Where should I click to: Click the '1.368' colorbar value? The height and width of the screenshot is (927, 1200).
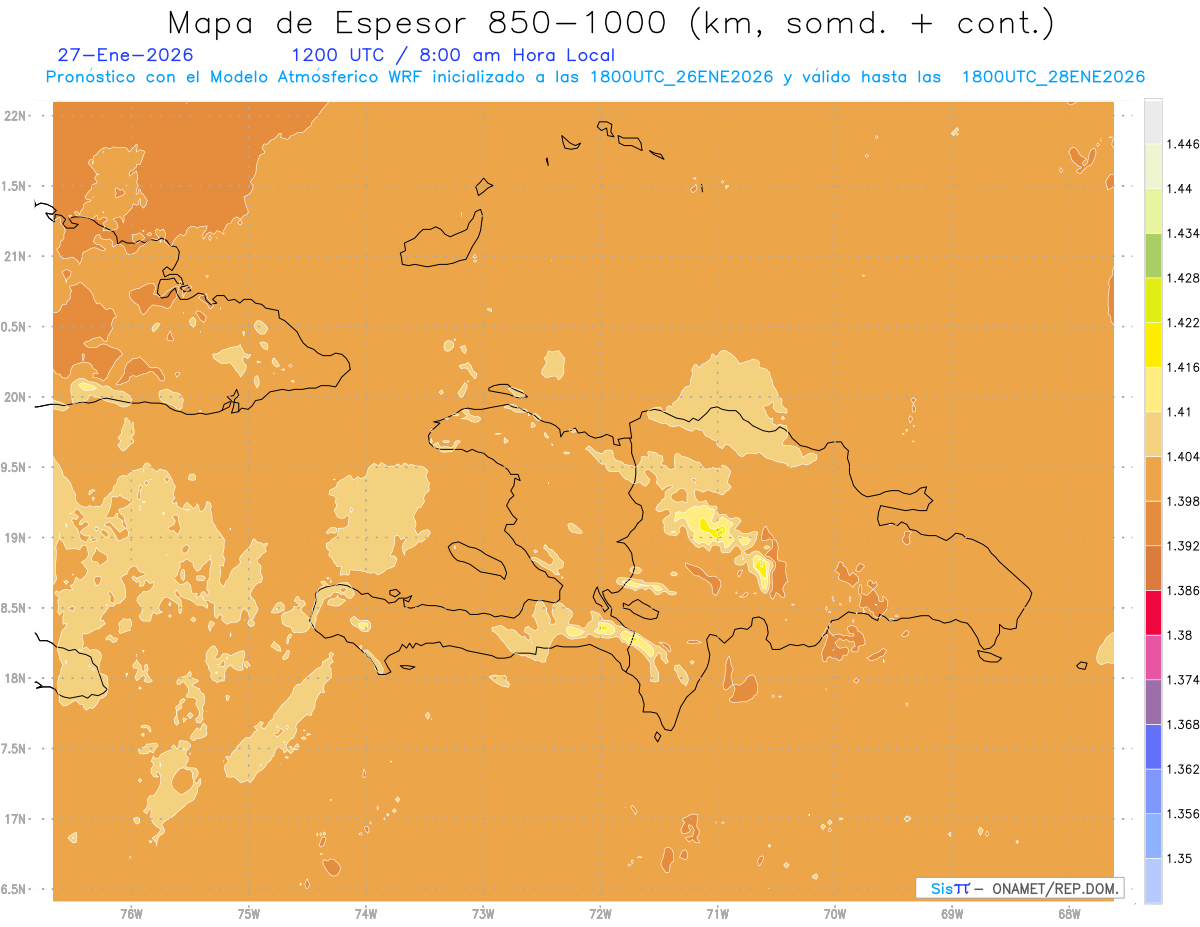[1182, 725]
